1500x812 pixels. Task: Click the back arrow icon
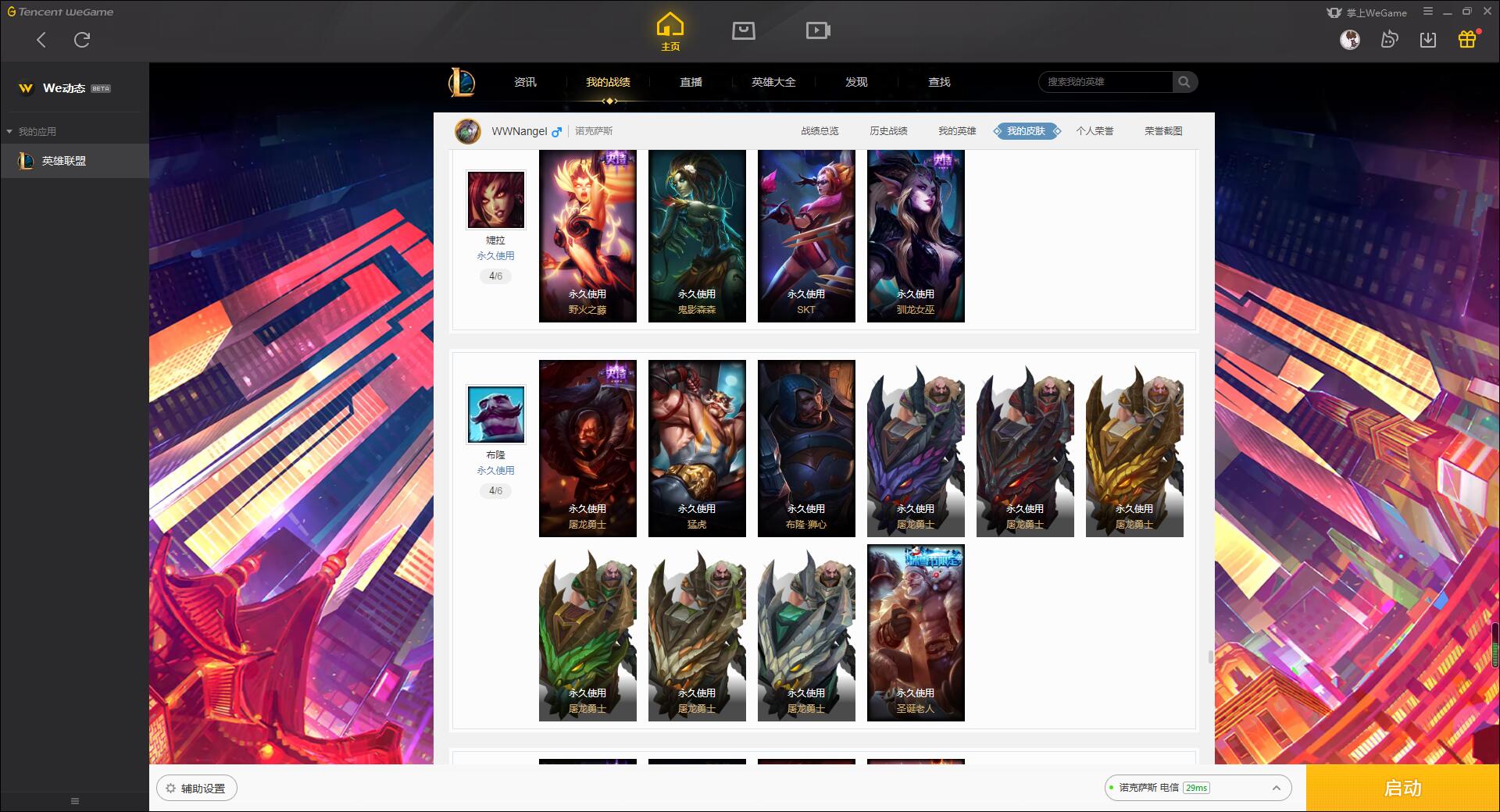(41, 40)
